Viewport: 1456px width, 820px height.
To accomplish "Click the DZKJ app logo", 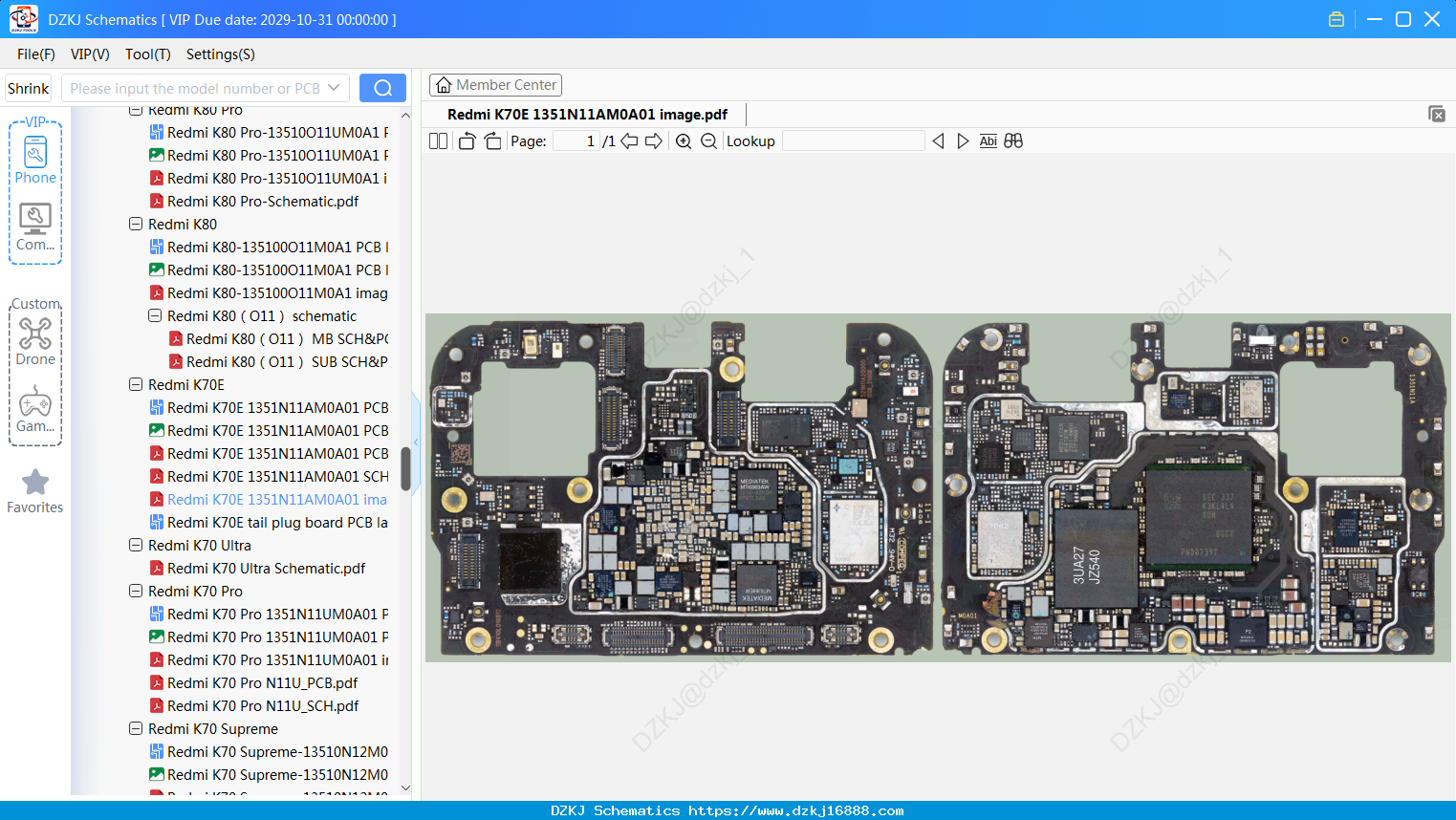I will coord(23,19).
